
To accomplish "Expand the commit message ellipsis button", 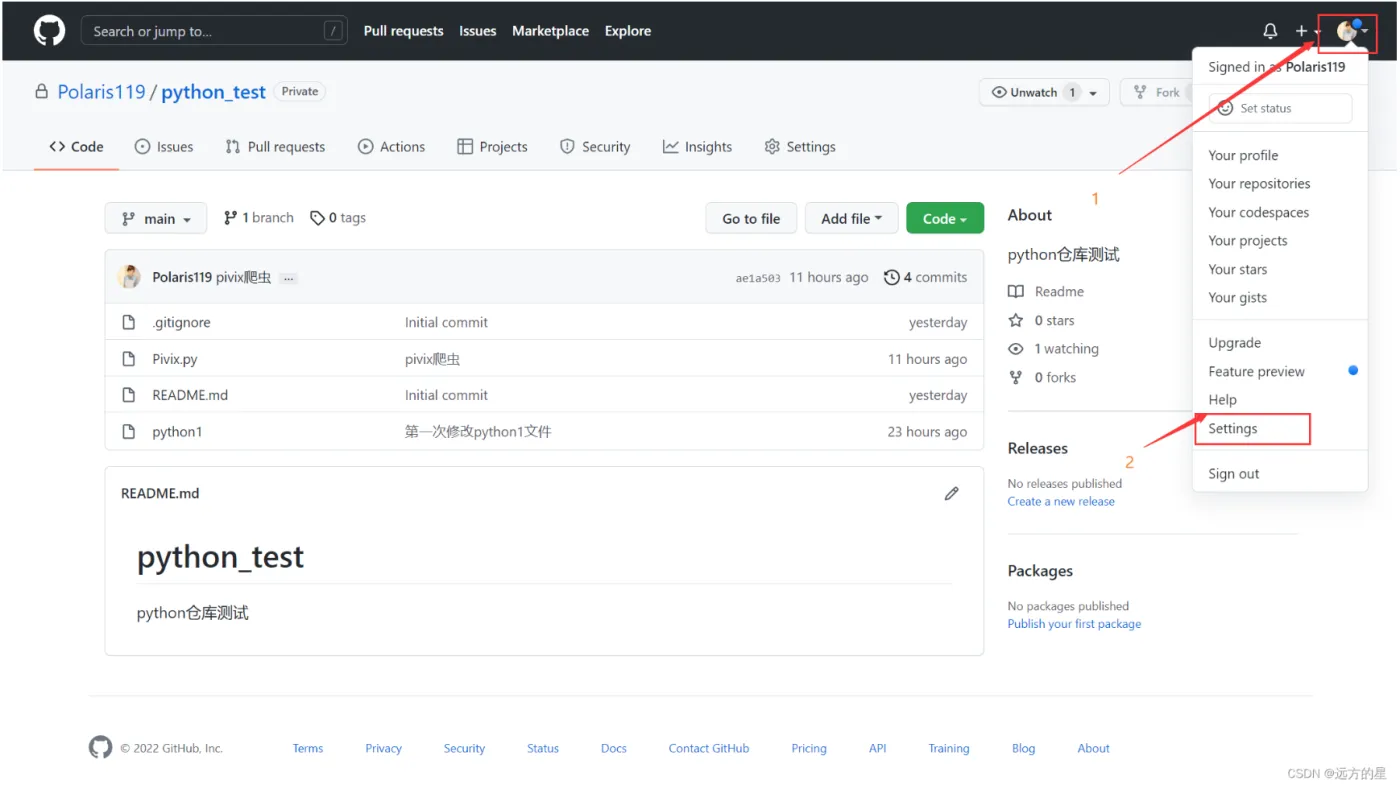I will coord(288,278).
